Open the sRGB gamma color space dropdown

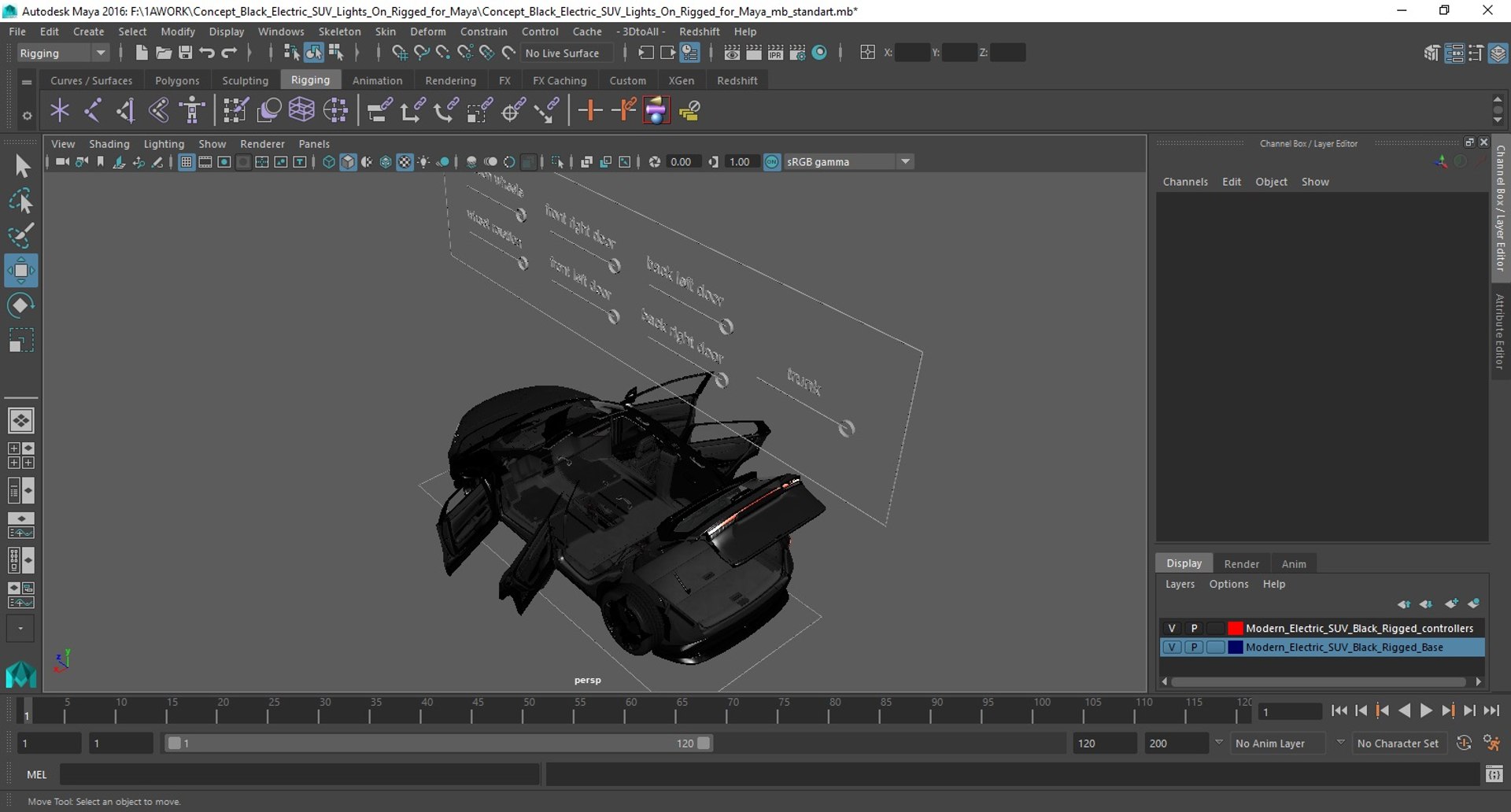848,162
